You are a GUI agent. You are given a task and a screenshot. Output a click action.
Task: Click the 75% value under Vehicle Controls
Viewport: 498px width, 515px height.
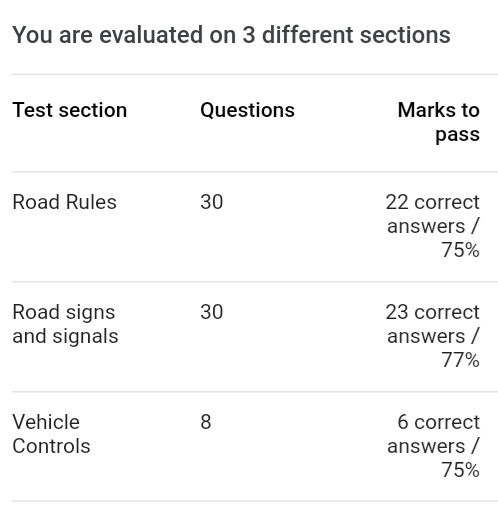(461, 470)
